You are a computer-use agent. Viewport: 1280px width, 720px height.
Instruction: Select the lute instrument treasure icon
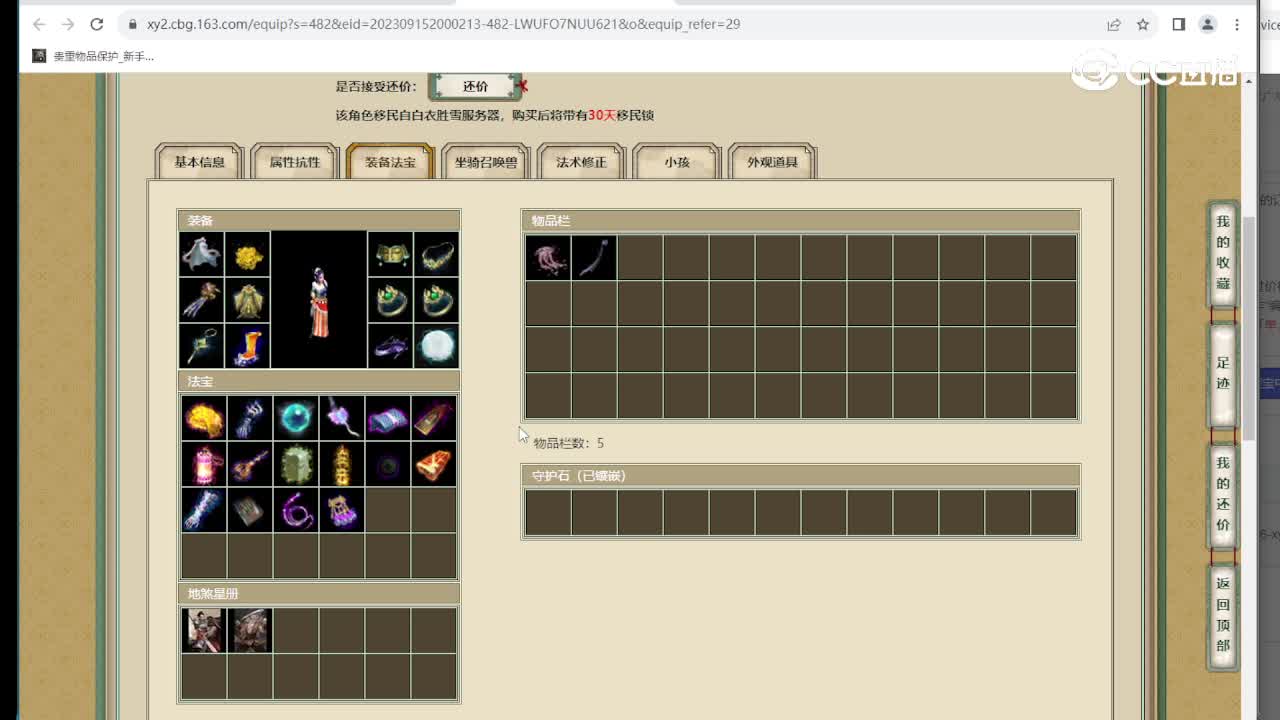(x=249, y=464)
